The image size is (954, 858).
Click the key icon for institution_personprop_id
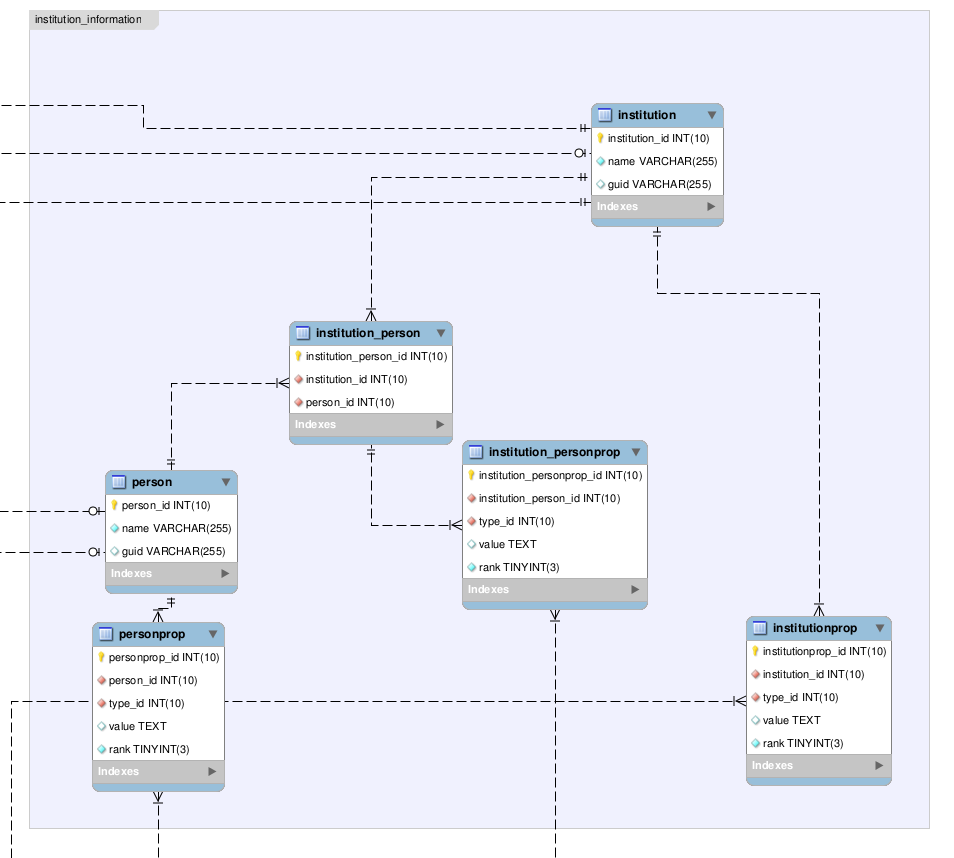[x=473, y=476]
